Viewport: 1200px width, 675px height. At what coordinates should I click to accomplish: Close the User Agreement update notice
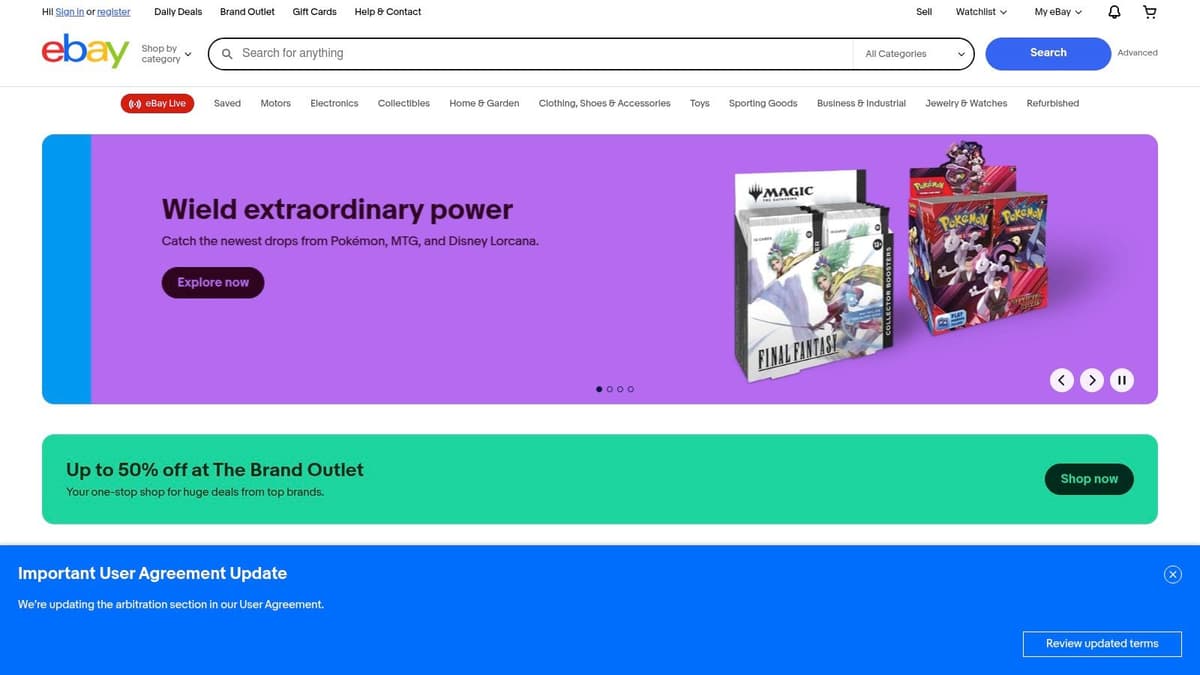click(x=1173, y=574)
